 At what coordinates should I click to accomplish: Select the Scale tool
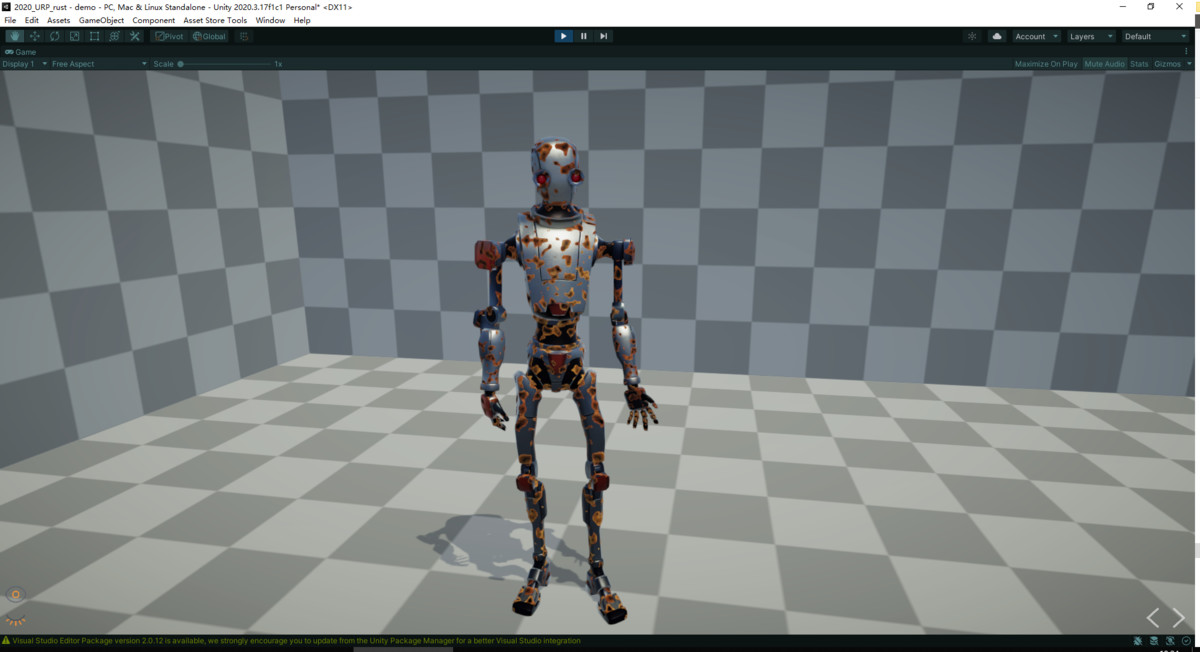pos(74,35)
